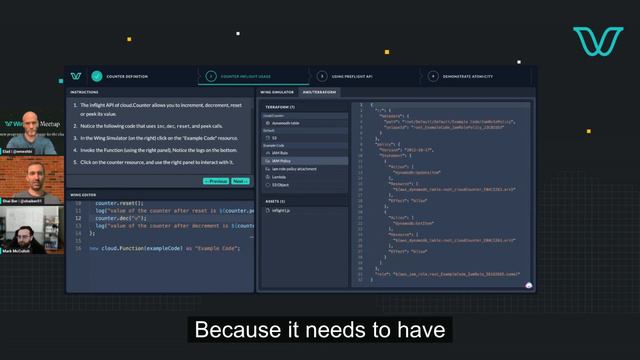Switch to the Wing Simulator tab

click(277, 92)
